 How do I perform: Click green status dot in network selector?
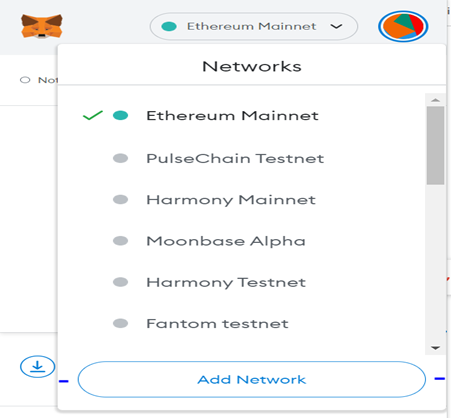[169, 26]
